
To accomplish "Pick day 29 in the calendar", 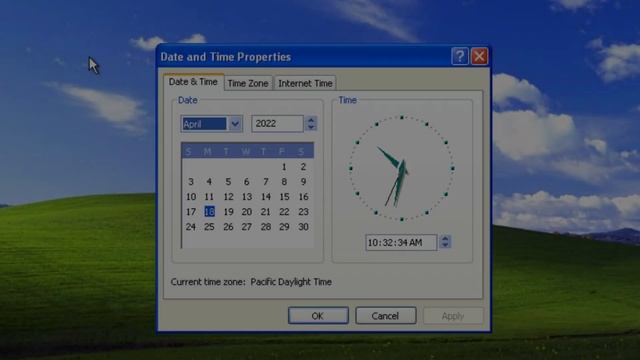I will click(284, 227).
